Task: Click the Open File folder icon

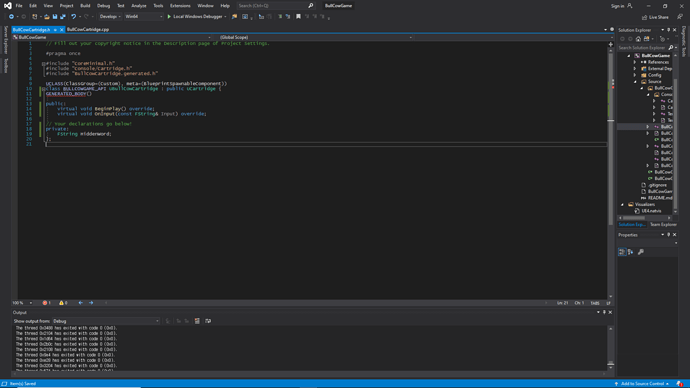Action: pos(47,17)
